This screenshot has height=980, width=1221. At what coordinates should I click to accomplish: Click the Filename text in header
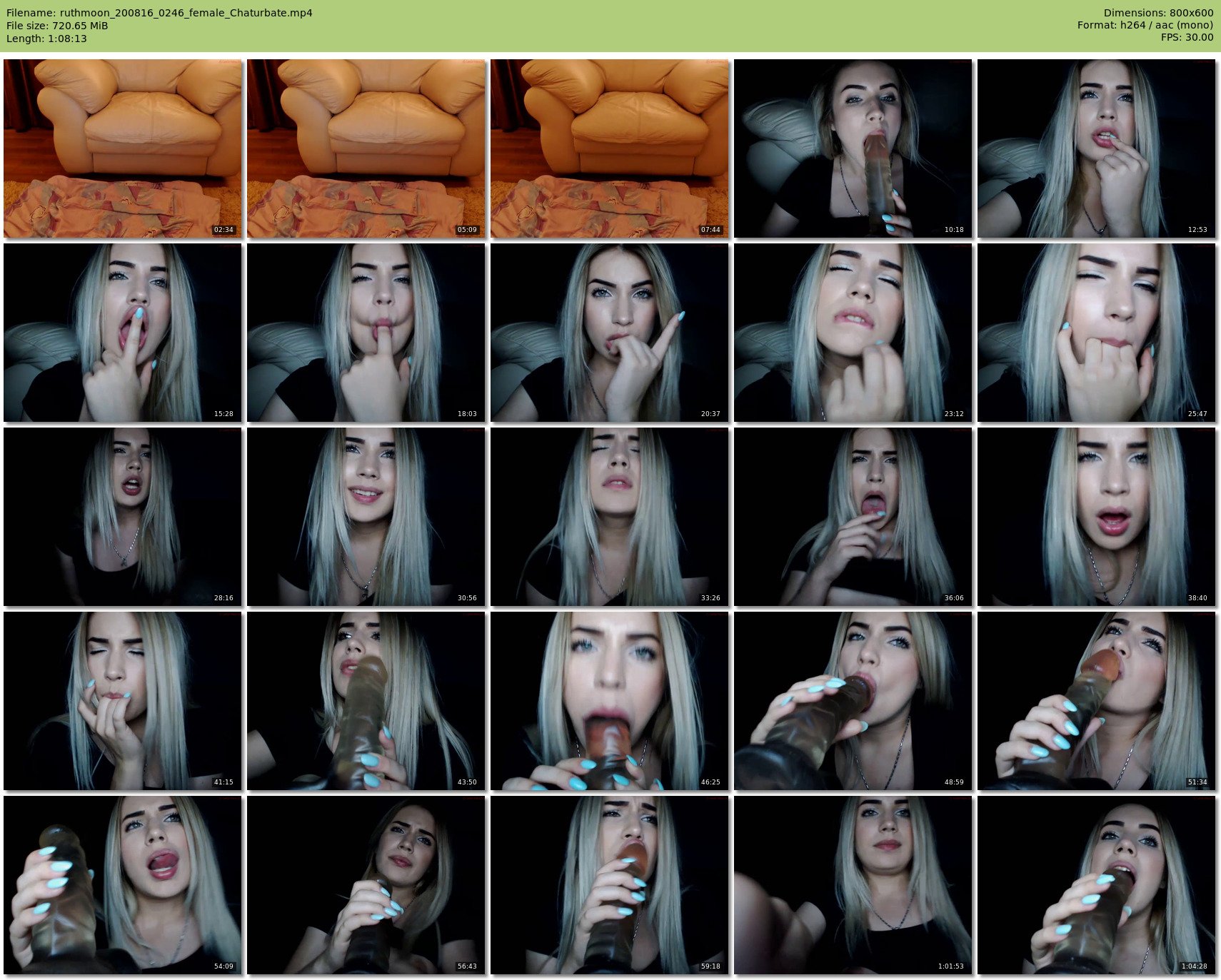pos(159,13)
